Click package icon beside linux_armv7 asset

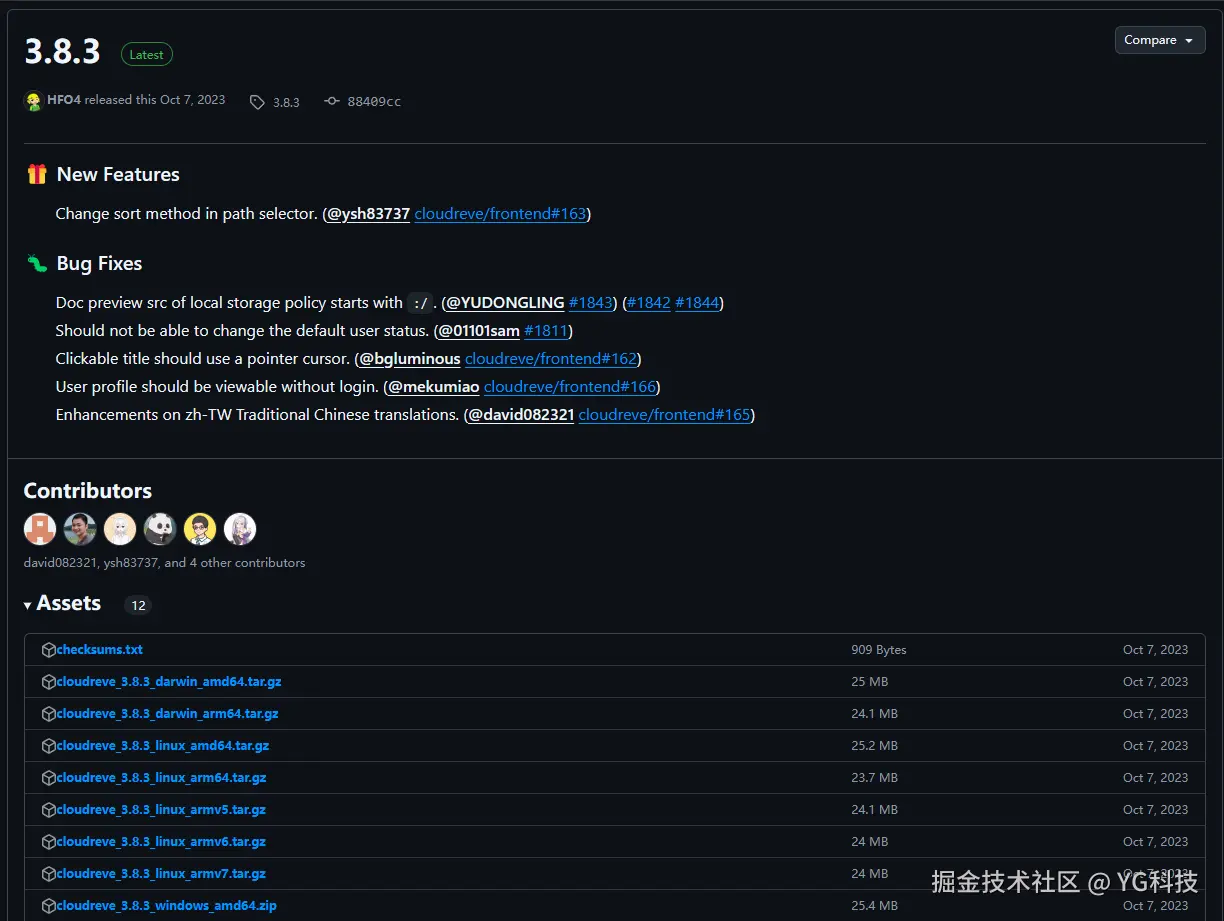click(49, 874)
